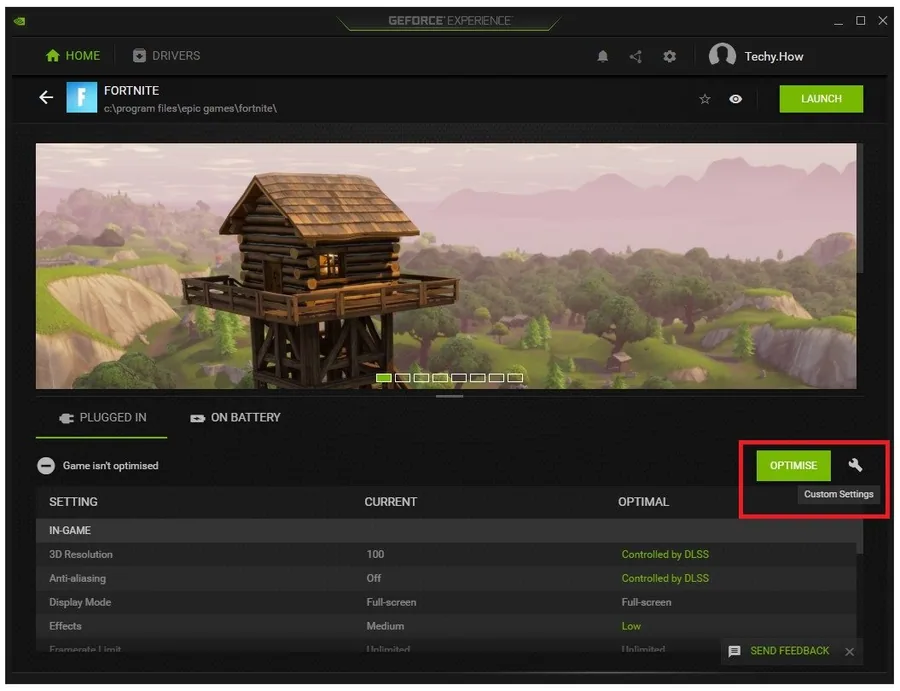Click the Effects current value Medium
The height and width of the screenshot is (691, 900).
385,626
